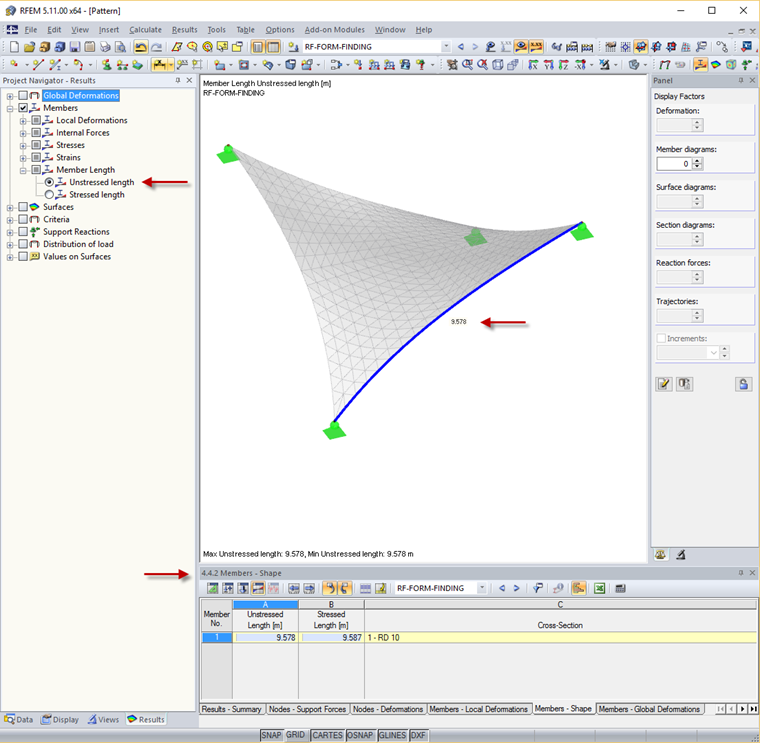This screenshot has height=743, width=760.
Task: Toggle the OSNAP status bar button
Action: tap(360, 735)
